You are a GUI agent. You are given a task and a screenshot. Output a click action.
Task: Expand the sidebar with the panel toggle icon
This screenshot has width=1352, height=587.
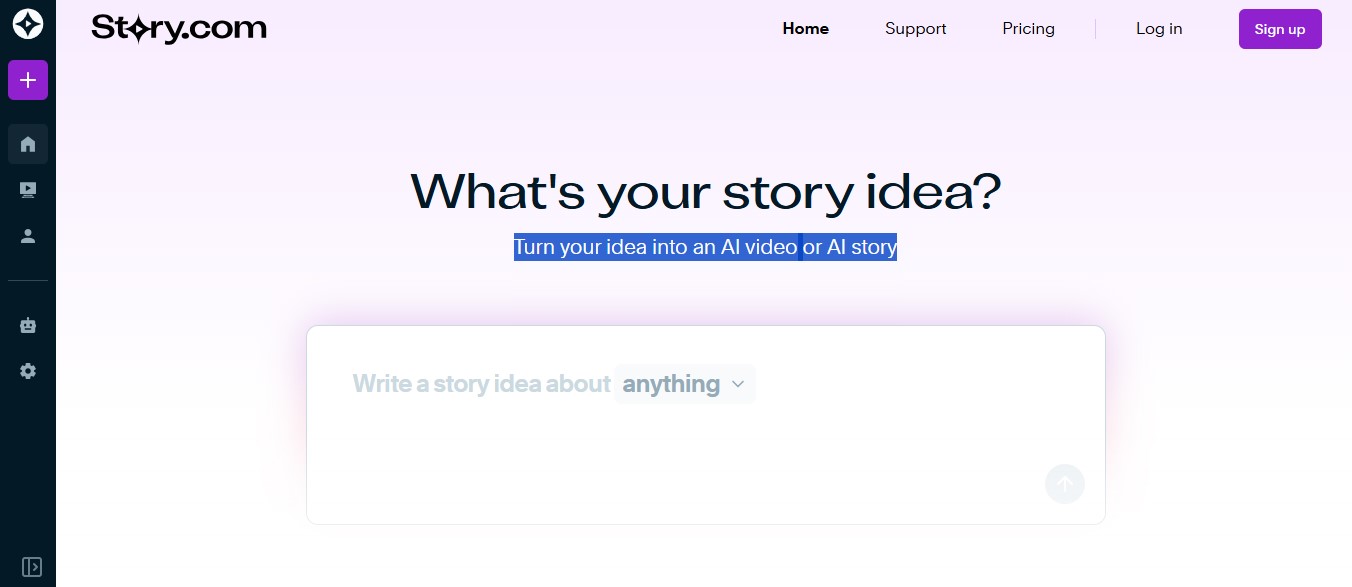[32, 567]
